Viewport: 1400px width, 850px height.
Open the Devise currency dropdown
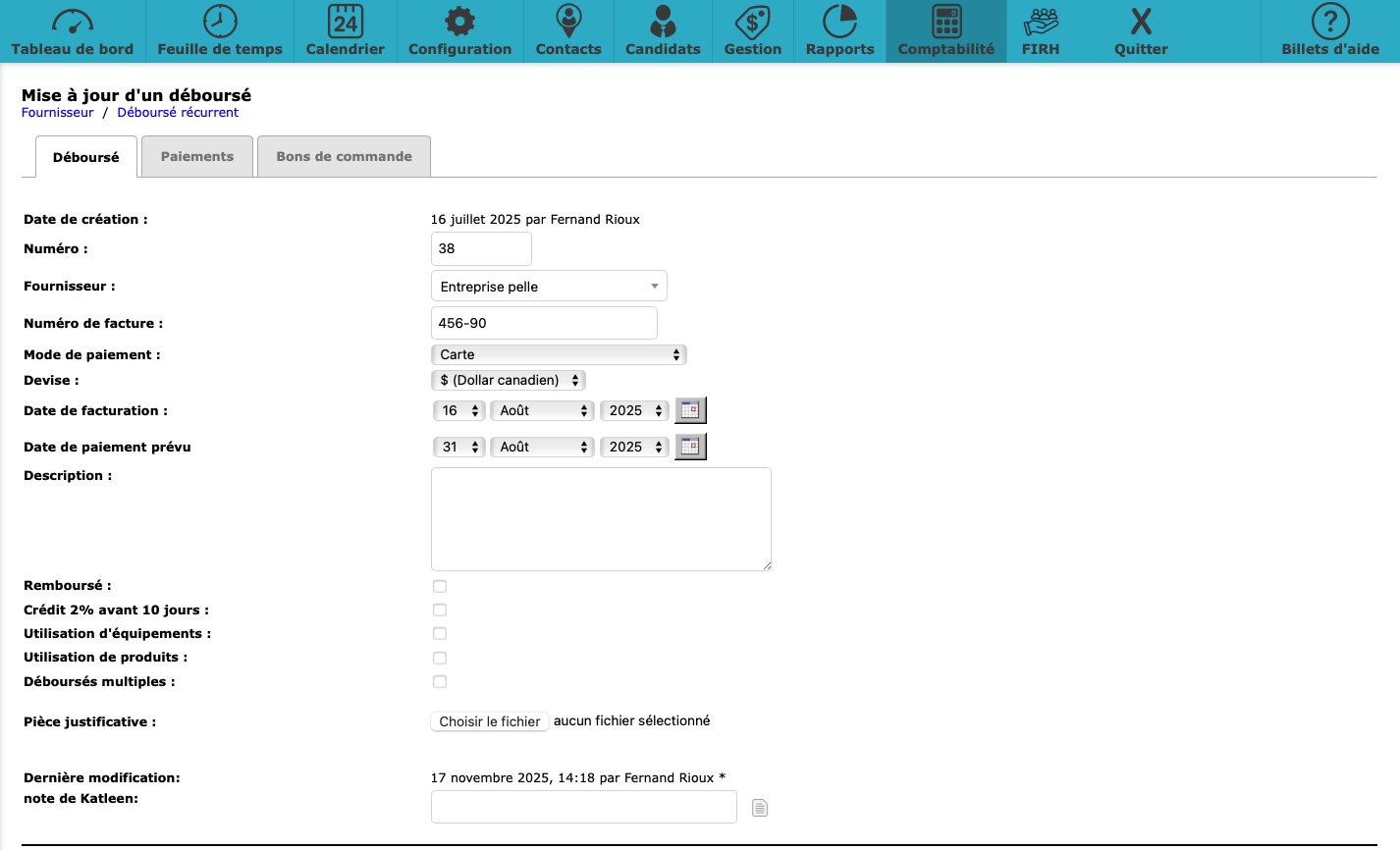[509, 380]
